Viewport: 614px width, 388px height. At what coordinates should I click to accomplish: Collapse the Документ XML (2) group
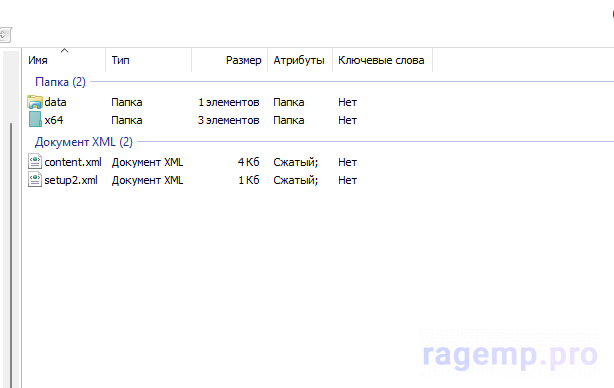[x=84, y=142]
